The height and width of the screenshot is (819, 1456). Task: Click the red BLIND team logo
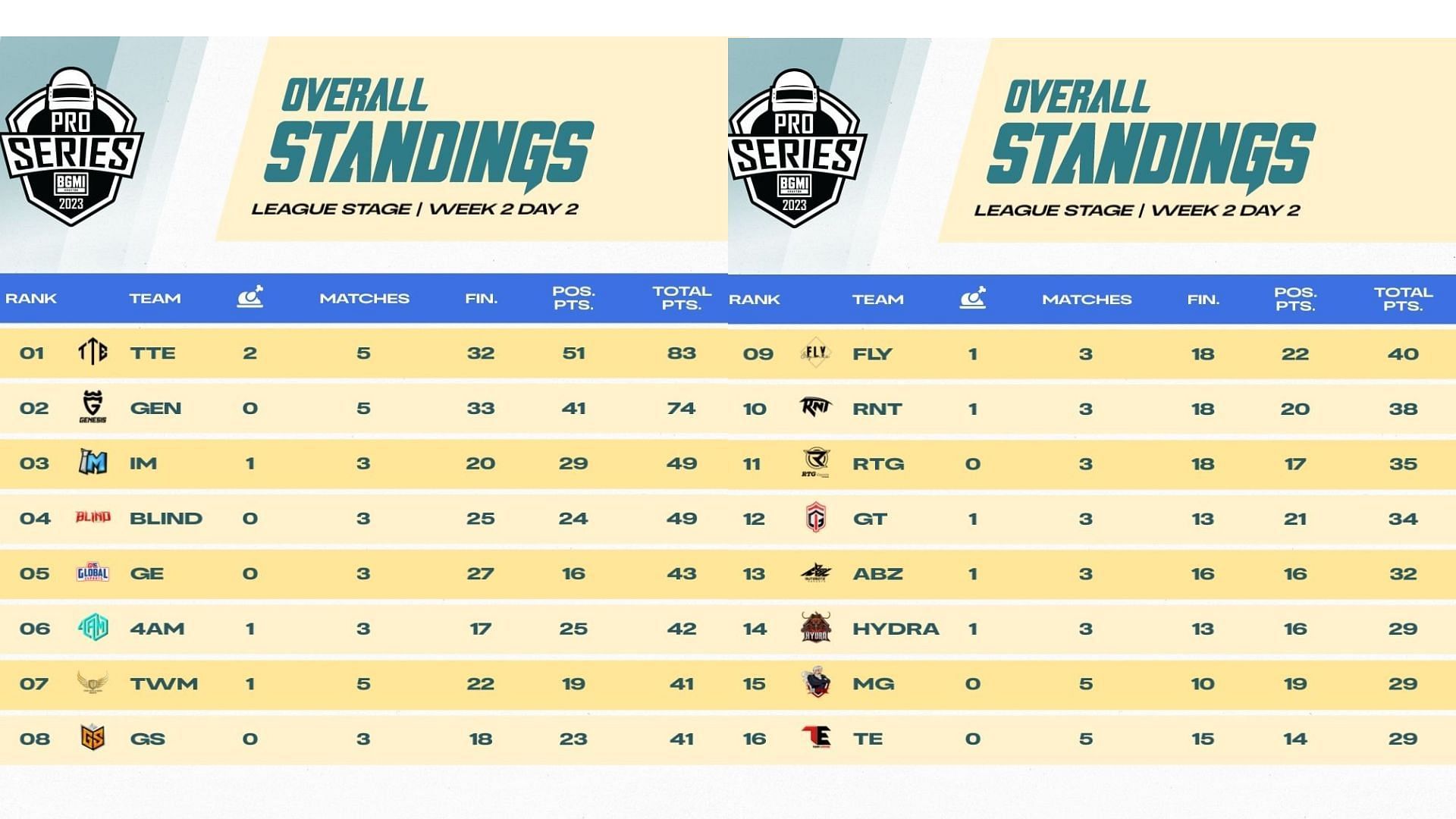click(93, 517)
